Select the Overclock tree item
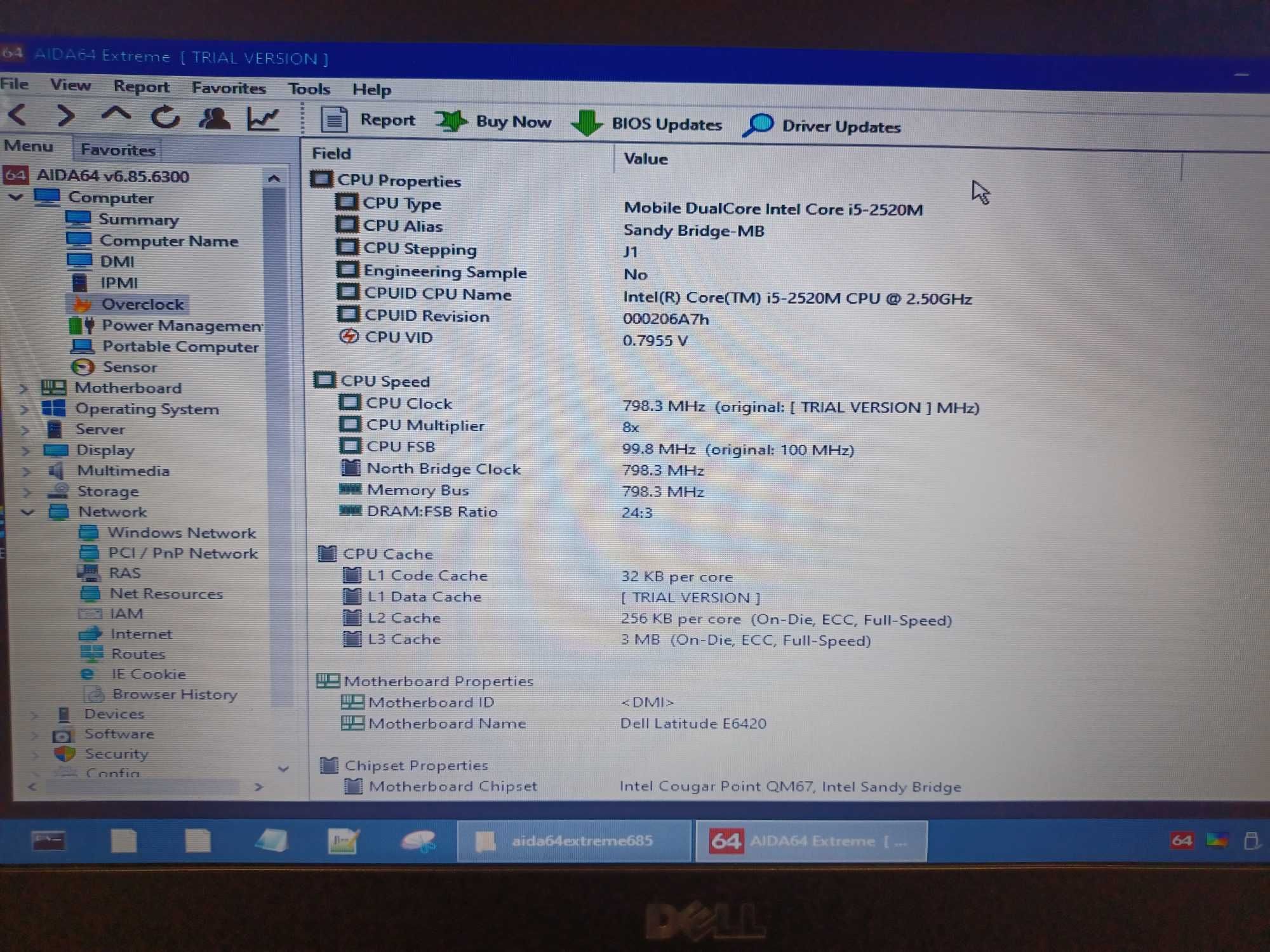Viewport: 1270px width, 952px height. point(143,304)
